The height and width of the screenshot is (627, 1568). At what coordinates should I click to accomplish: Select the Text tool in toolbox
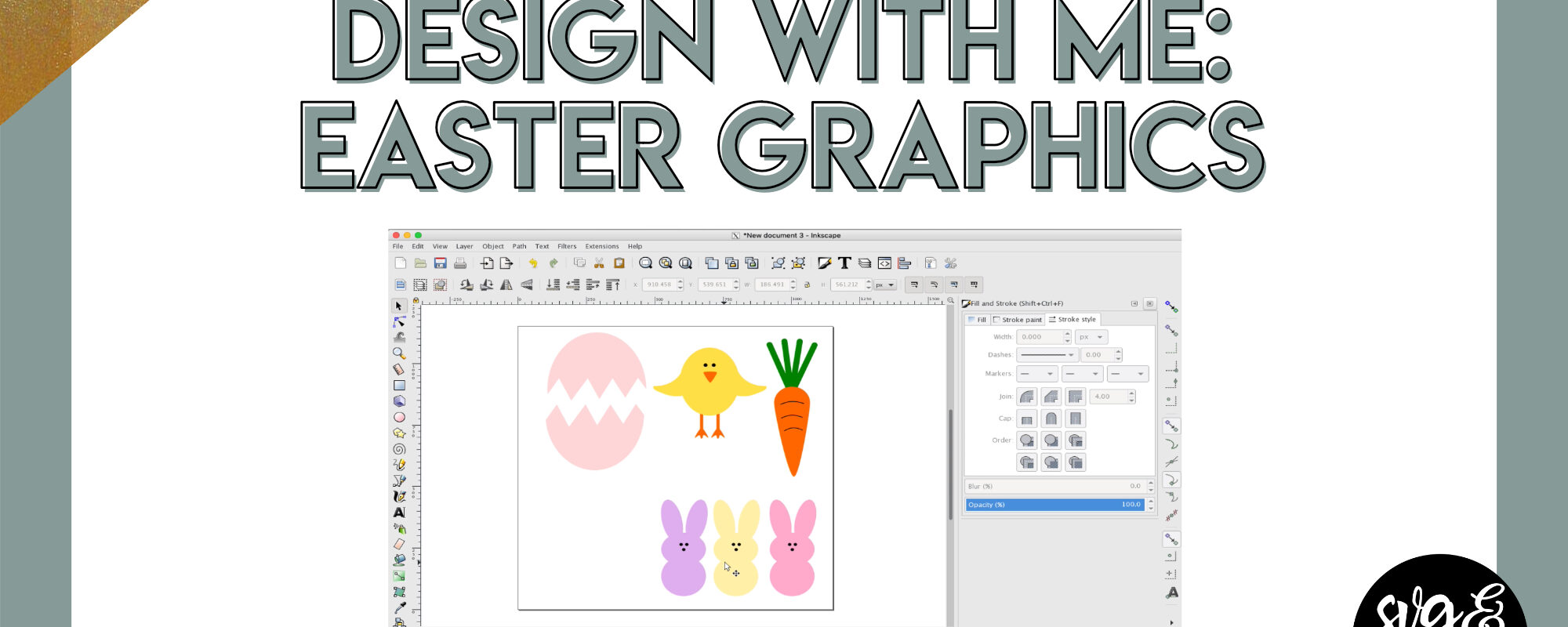[399, 512]
